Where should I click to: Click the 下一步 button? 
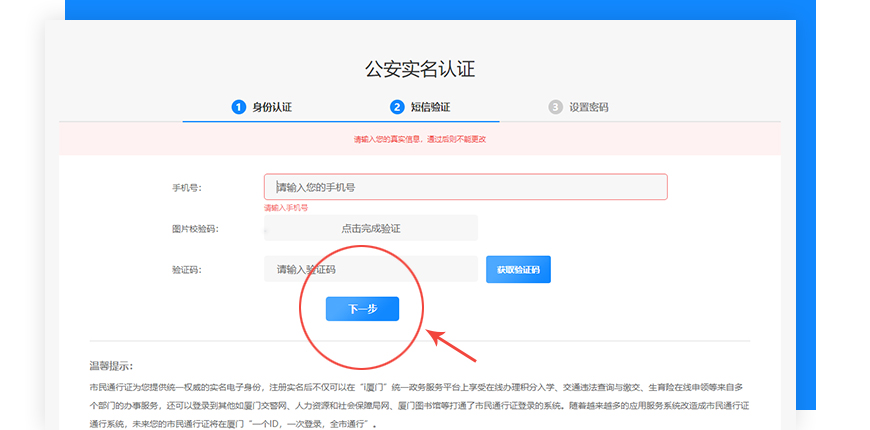tap(362, 309)
